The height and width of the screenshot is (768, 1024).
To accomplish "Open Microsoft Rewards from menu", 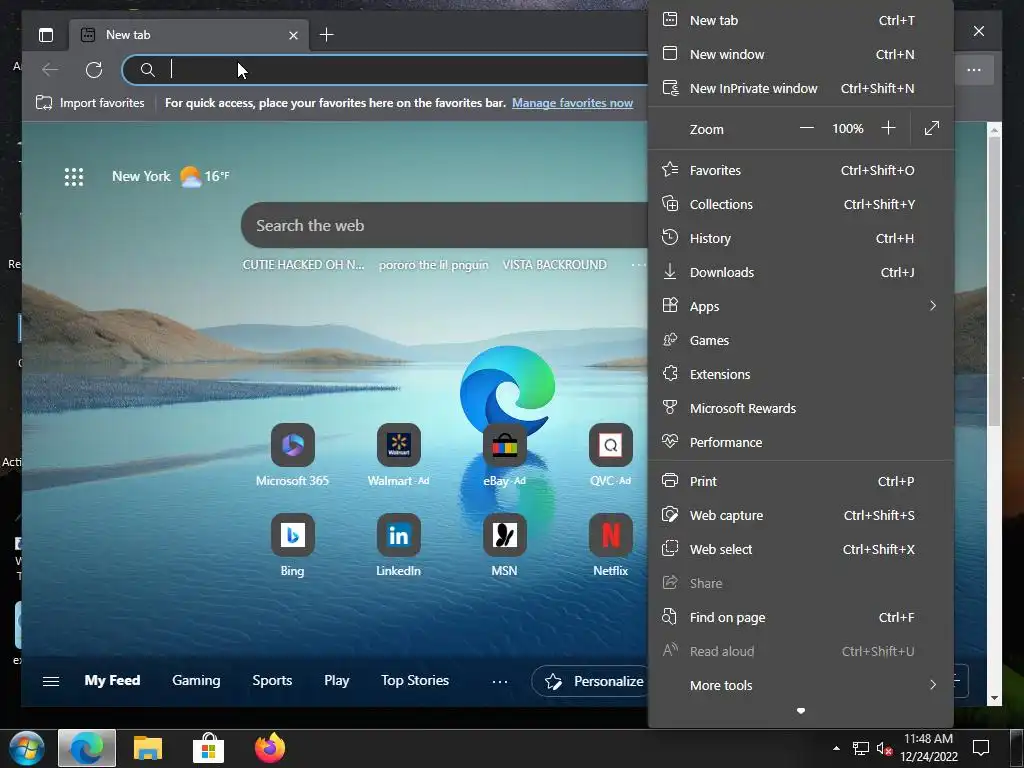I will (x=801, y=408).
